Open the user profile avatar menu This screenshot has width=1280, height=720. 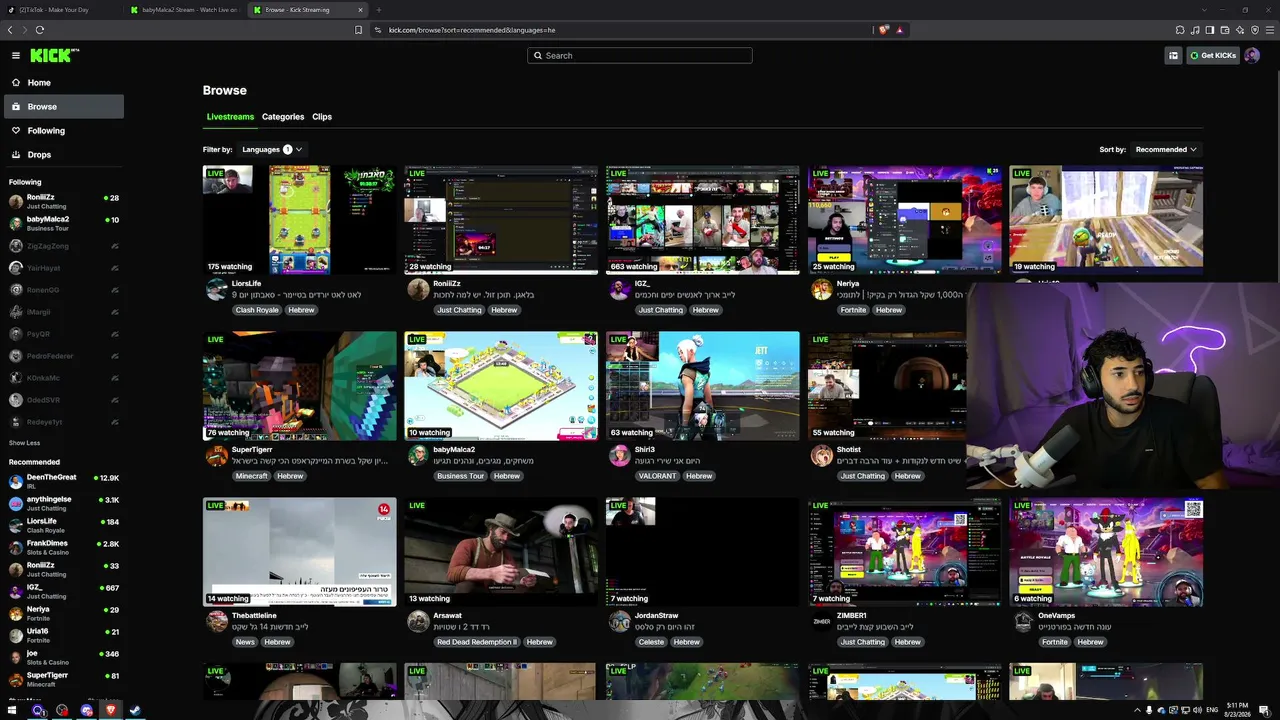(x=1252, y=56)
